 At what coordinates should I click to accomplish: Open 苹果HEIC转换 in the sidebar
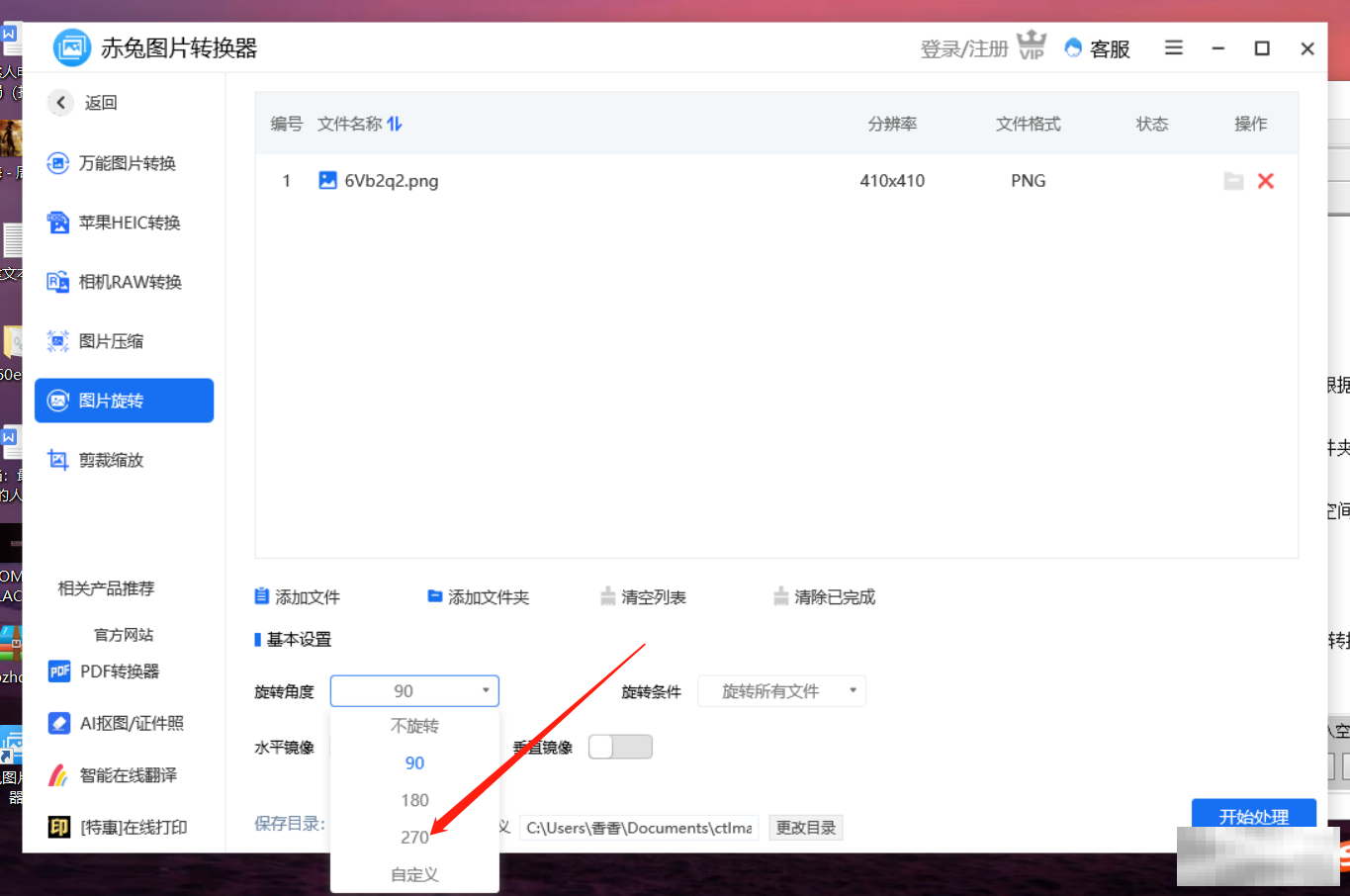tap(129, 223)
